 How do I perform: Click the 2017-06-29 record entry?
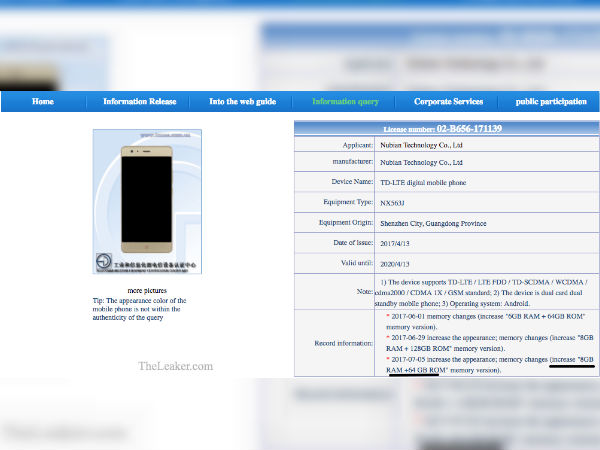point(489,343)
